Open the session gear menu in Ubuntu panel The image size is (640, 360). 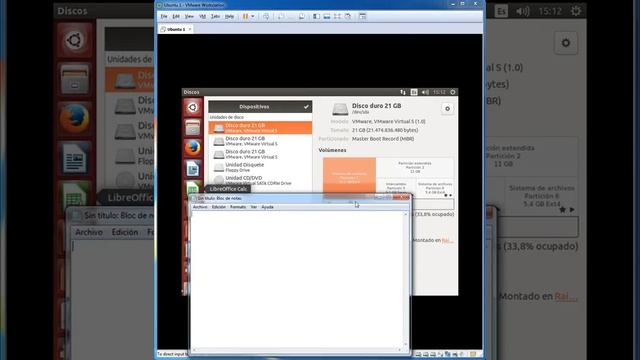pyautogui.click(x=453, y=92)
